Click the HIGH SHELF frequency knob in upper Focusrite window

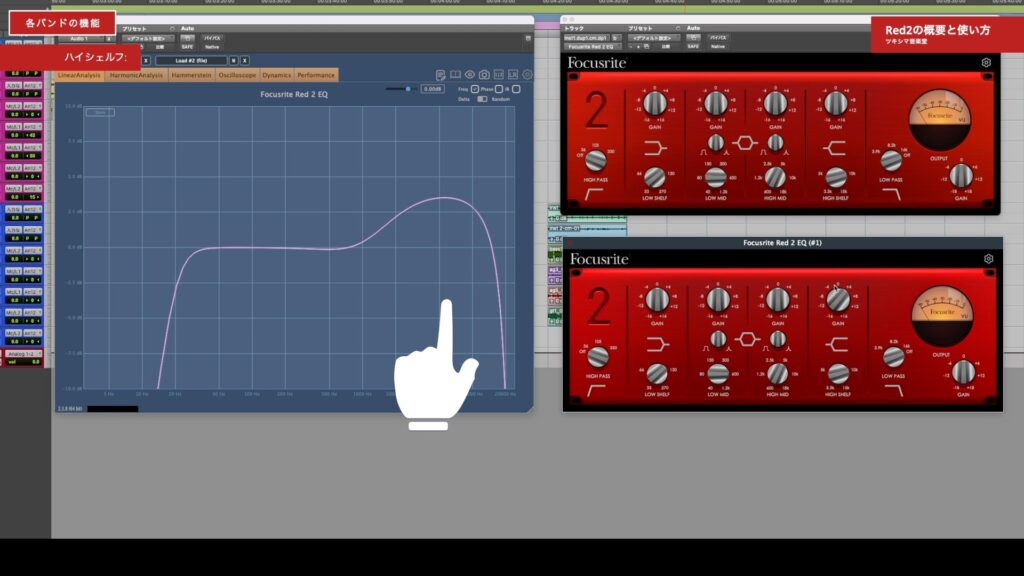836,177
